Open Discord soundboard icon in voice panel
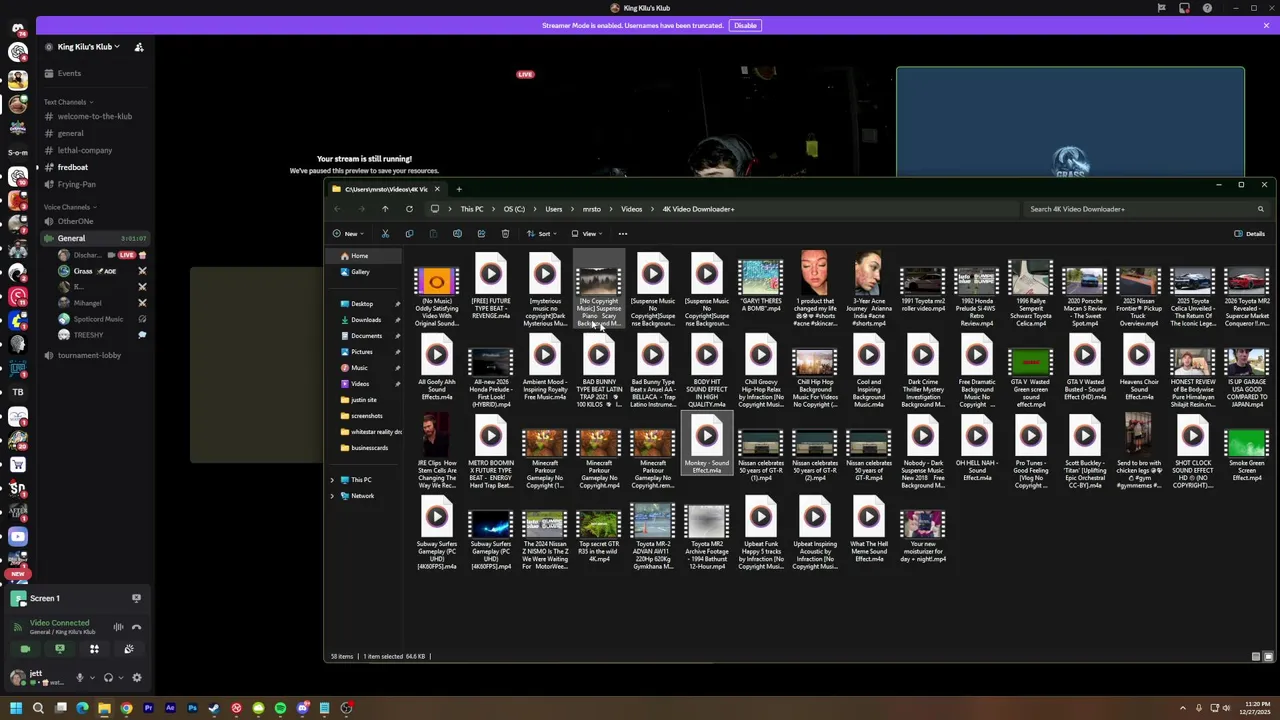The height and width of the screenshot is (720, 1280). 128,649
